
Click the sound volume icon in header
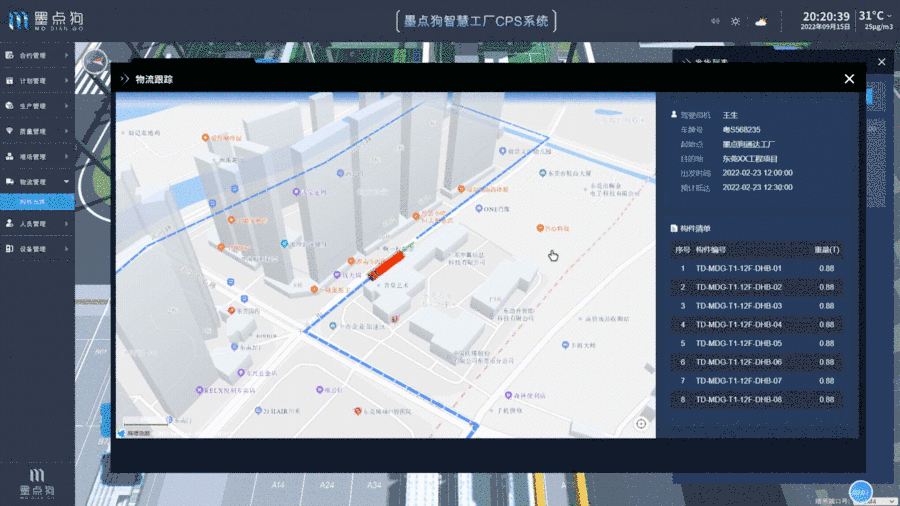pos(715,21)
